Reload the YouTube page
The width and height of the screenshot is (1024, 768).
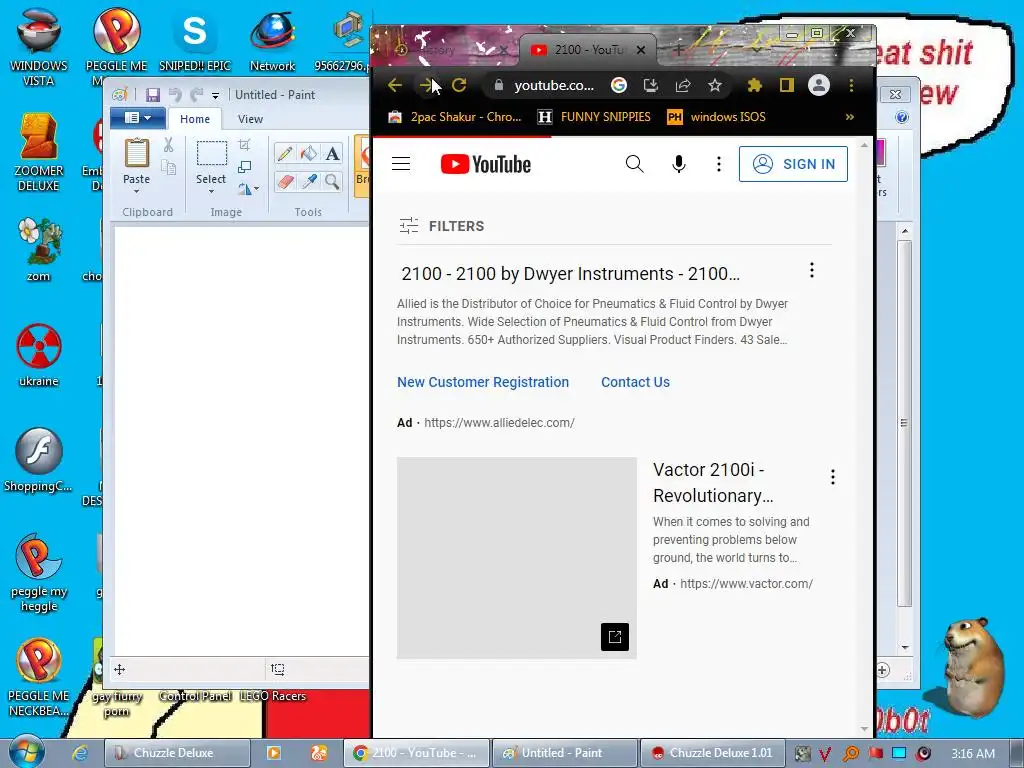pos(459,85)
